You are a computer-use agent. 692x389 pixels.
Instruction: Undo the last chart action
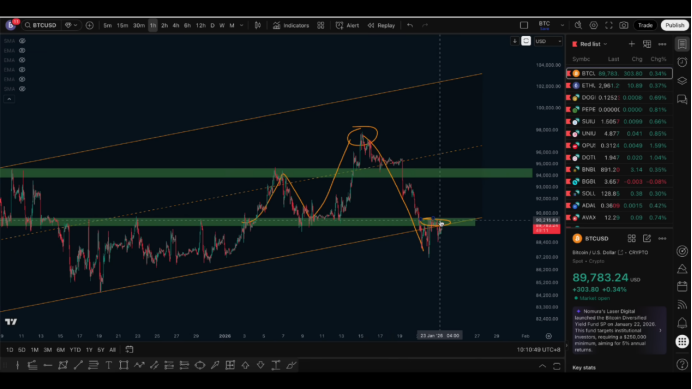click(x=410, y=26)
